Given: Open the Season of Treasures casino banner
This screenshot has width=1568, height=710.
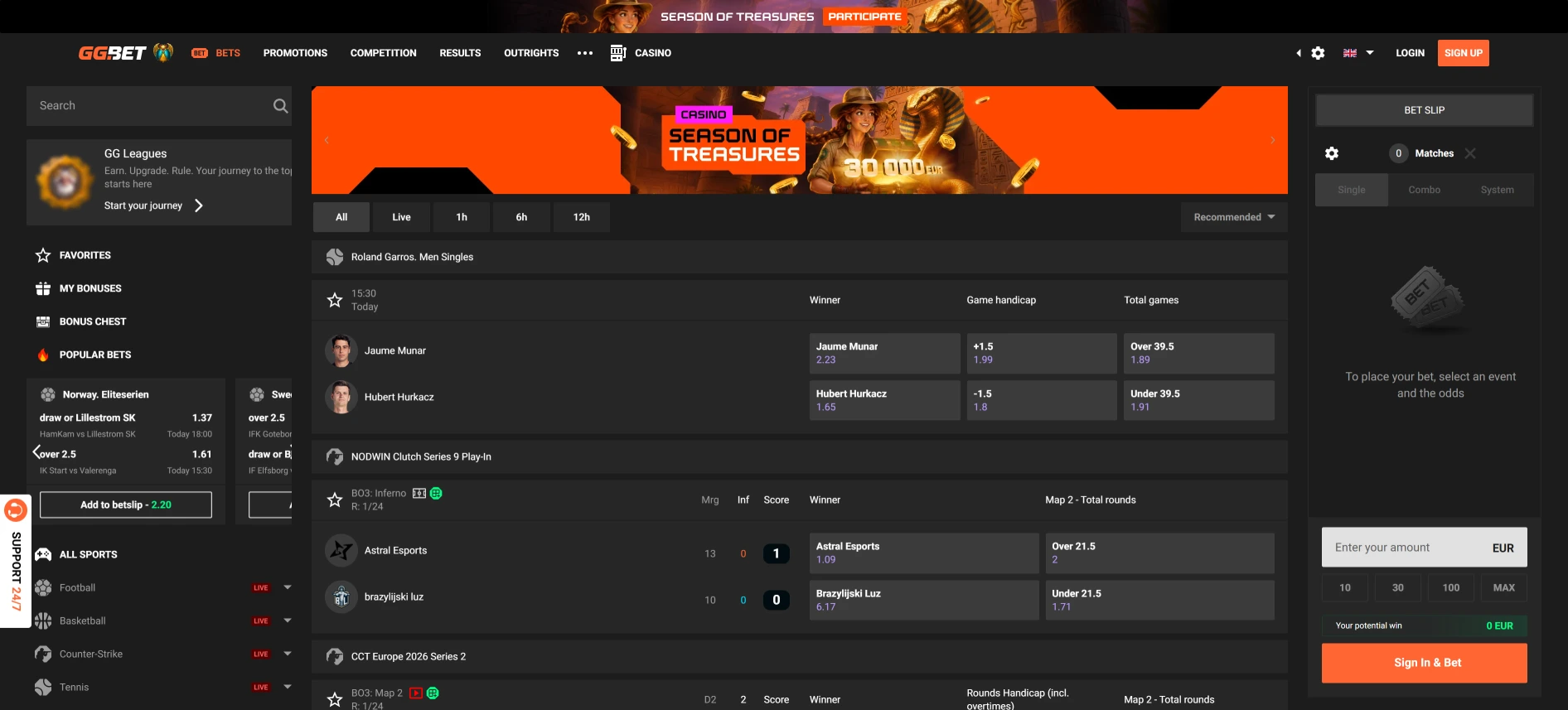Looking at the screenshot, I should tap(800, 140).
